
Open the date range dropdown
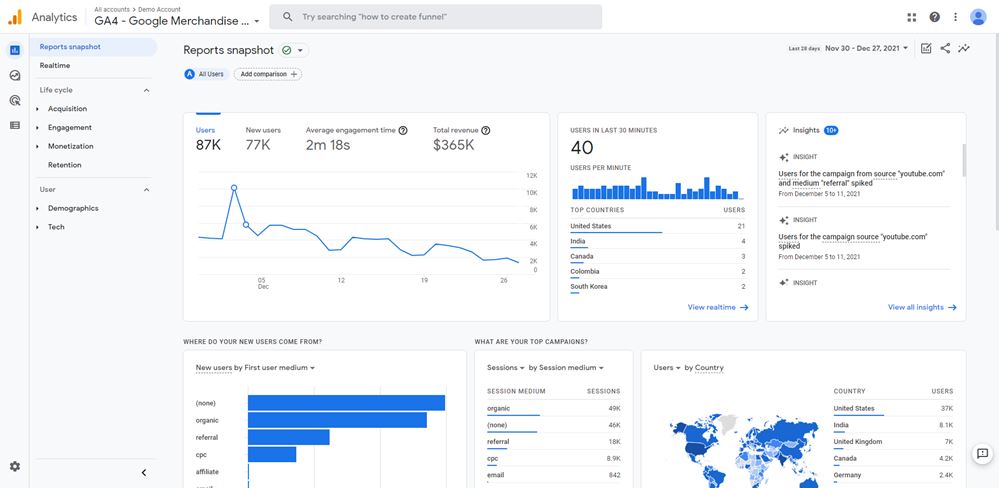(x=866, y=48)
